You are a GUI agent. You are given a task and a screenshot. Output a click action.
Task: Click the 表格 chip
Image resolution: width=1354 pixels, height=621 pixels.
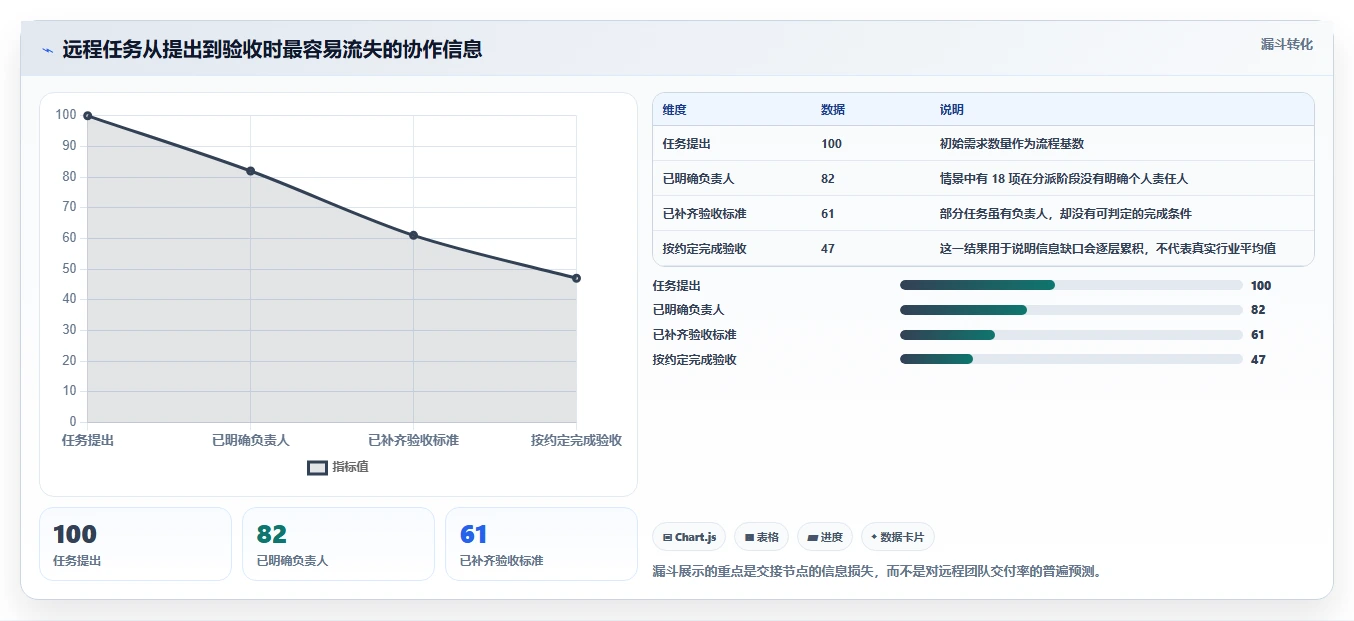coord(761,537)
